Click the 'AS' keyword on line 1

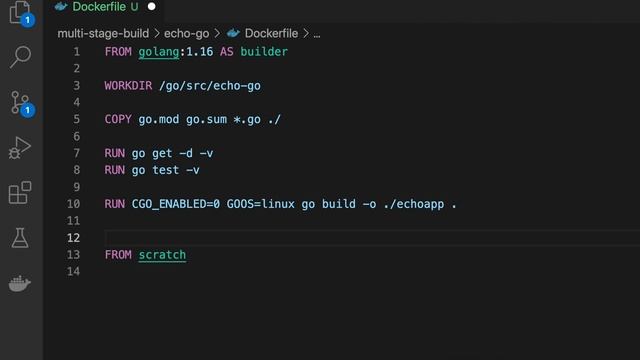click(227, 52)
